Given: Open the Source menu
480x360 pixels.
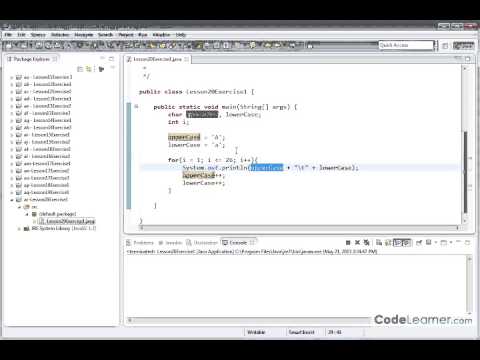Looking at the screenshot, I should (38, 35).
